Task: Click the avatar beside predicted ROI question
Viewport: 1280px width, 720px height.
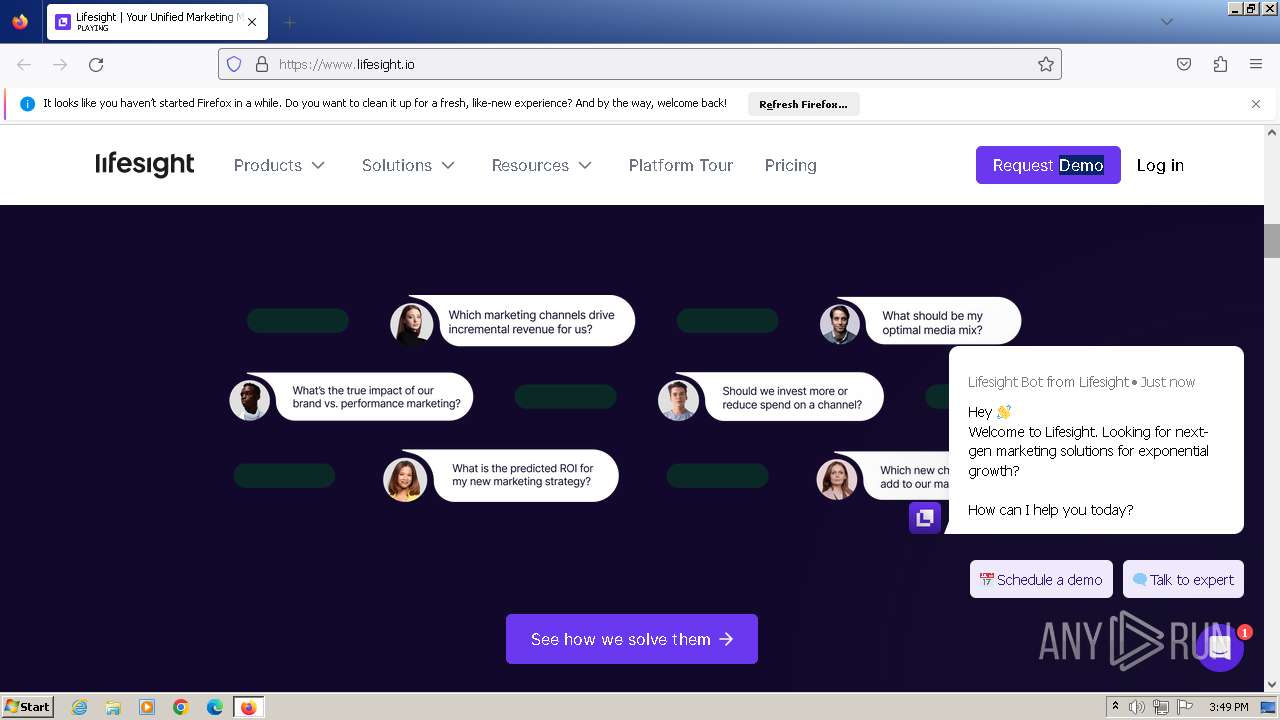Action: coord(405,479)
